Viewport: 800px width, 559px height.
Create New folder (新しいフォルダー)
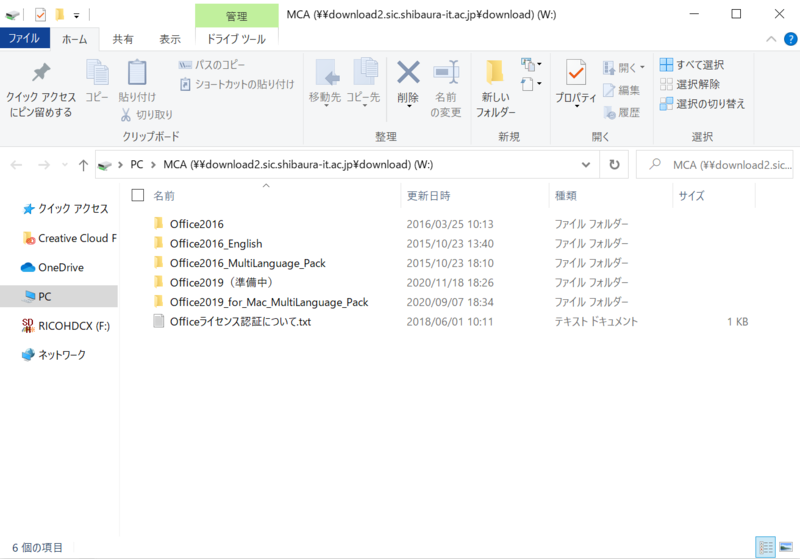tap(495, 89)
